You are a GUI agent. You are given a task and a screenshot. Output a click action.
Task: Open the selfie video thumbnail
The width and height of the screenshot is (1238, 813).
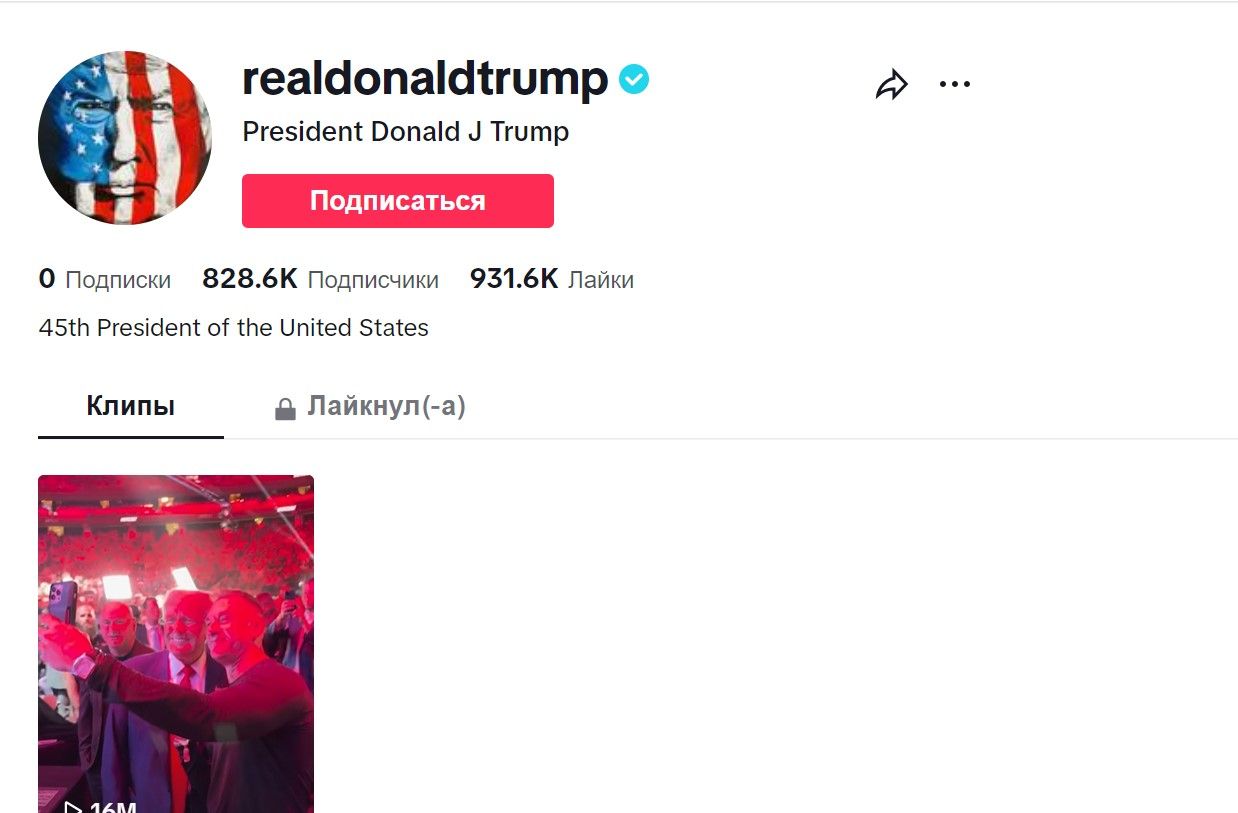[176, 640]
